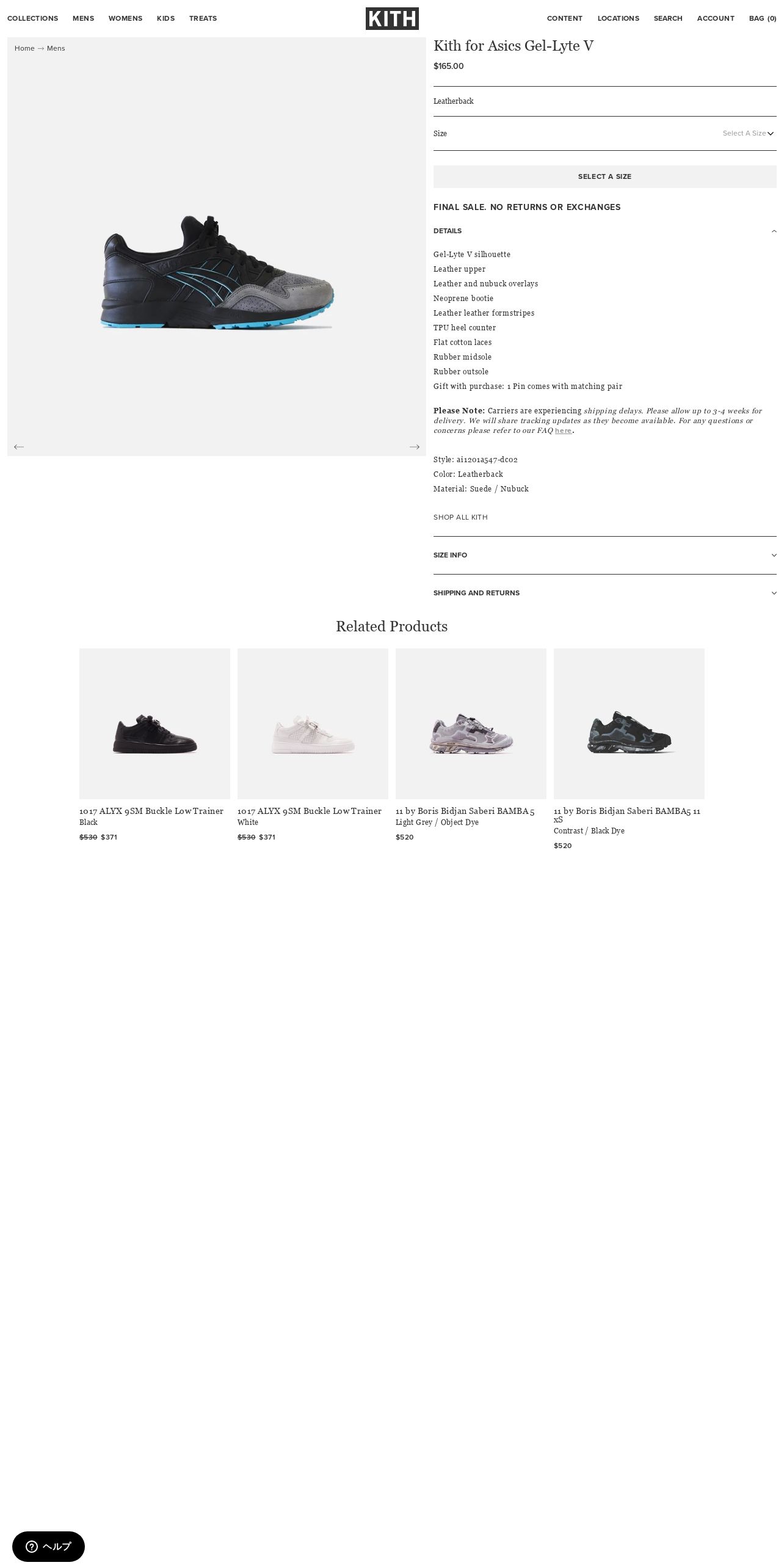Open the Treats menu
The width and height of the screenshot is (784, 1568).
click(x=203, y=18)
